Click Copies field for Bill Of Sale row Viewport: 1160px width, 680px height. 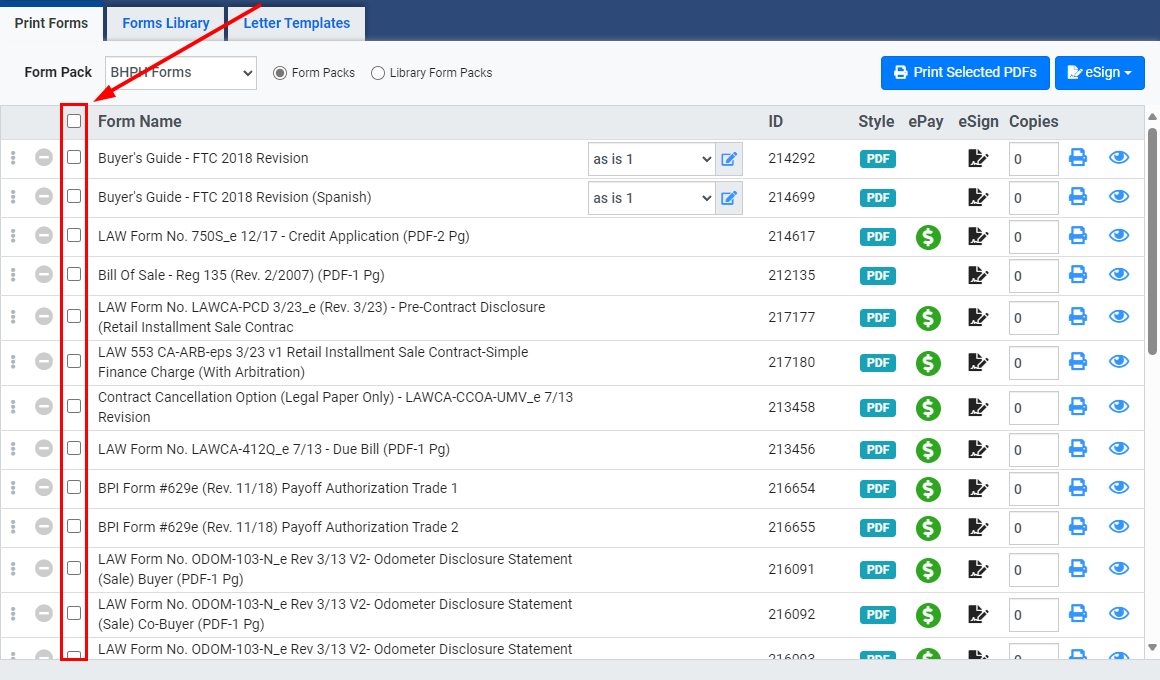point(1033,276)
